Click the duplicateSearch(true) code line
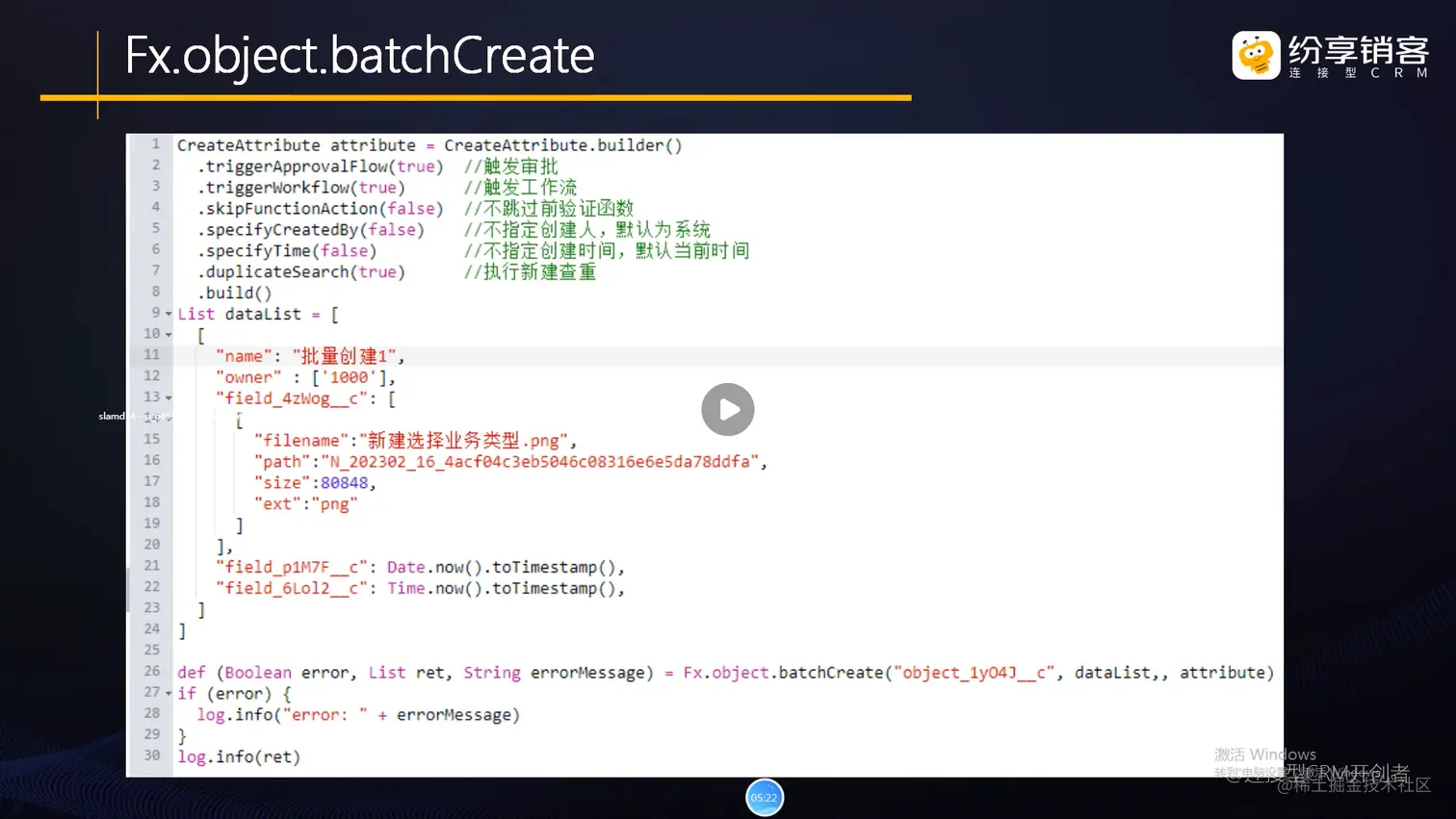 pos(301,272)
